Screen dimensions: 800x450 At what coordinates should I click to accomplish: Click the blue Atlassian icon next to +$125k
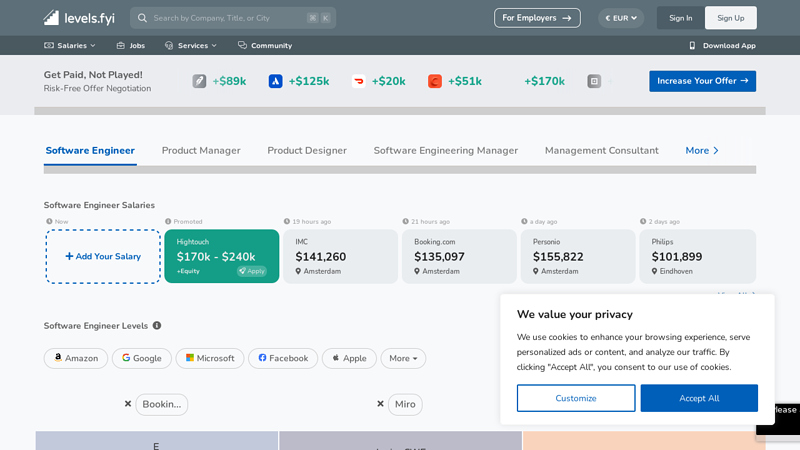pyautogui.click(x=276, y=81)
